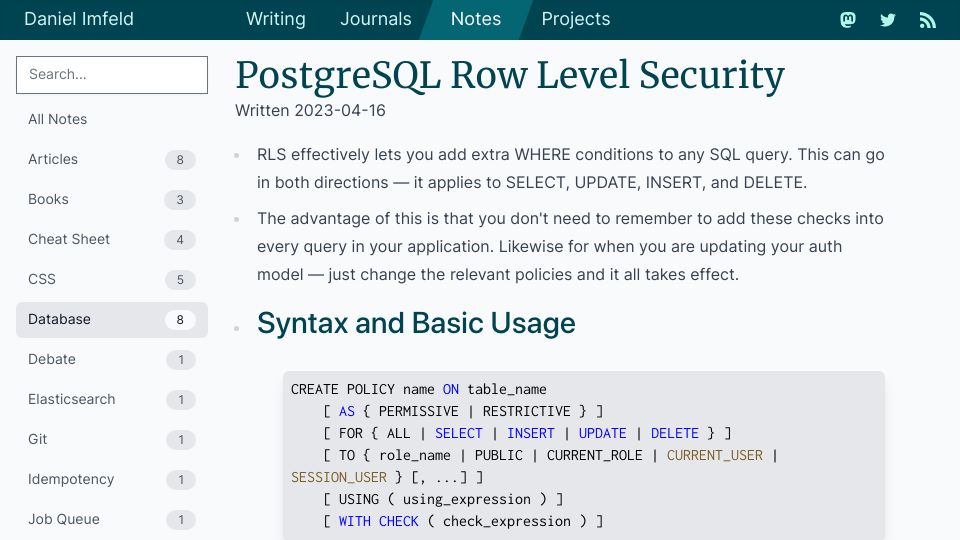Open the Journals section
This screenshot has width=960, height=540.
(x=376, y=19)
